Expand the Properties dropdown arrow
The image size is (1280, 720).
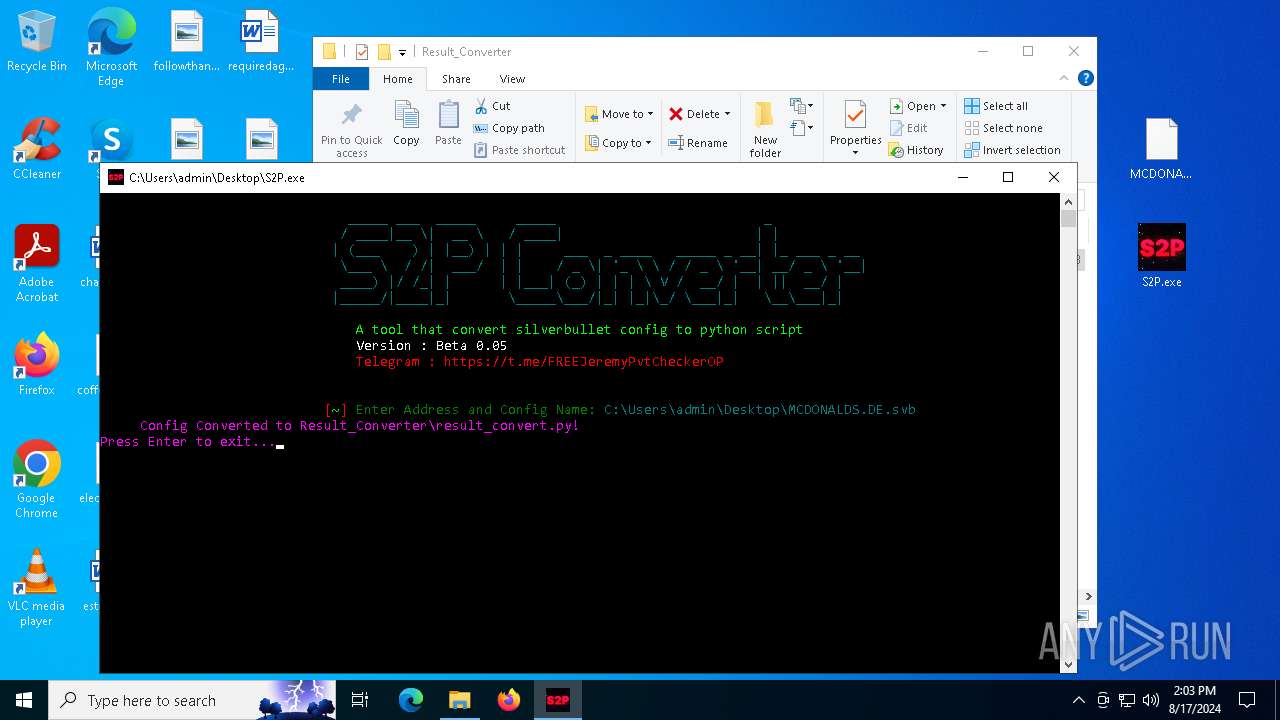[x=855, y=153]
